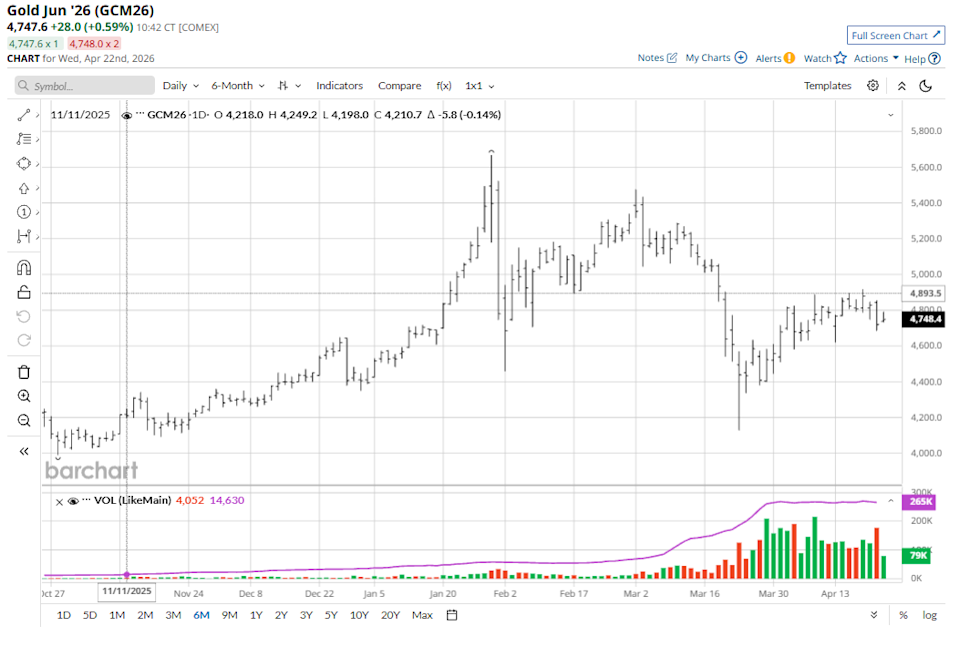Viewport: 960px width, 647px height.
Task: Open the Indicators menu
Action: coord(339,86)
